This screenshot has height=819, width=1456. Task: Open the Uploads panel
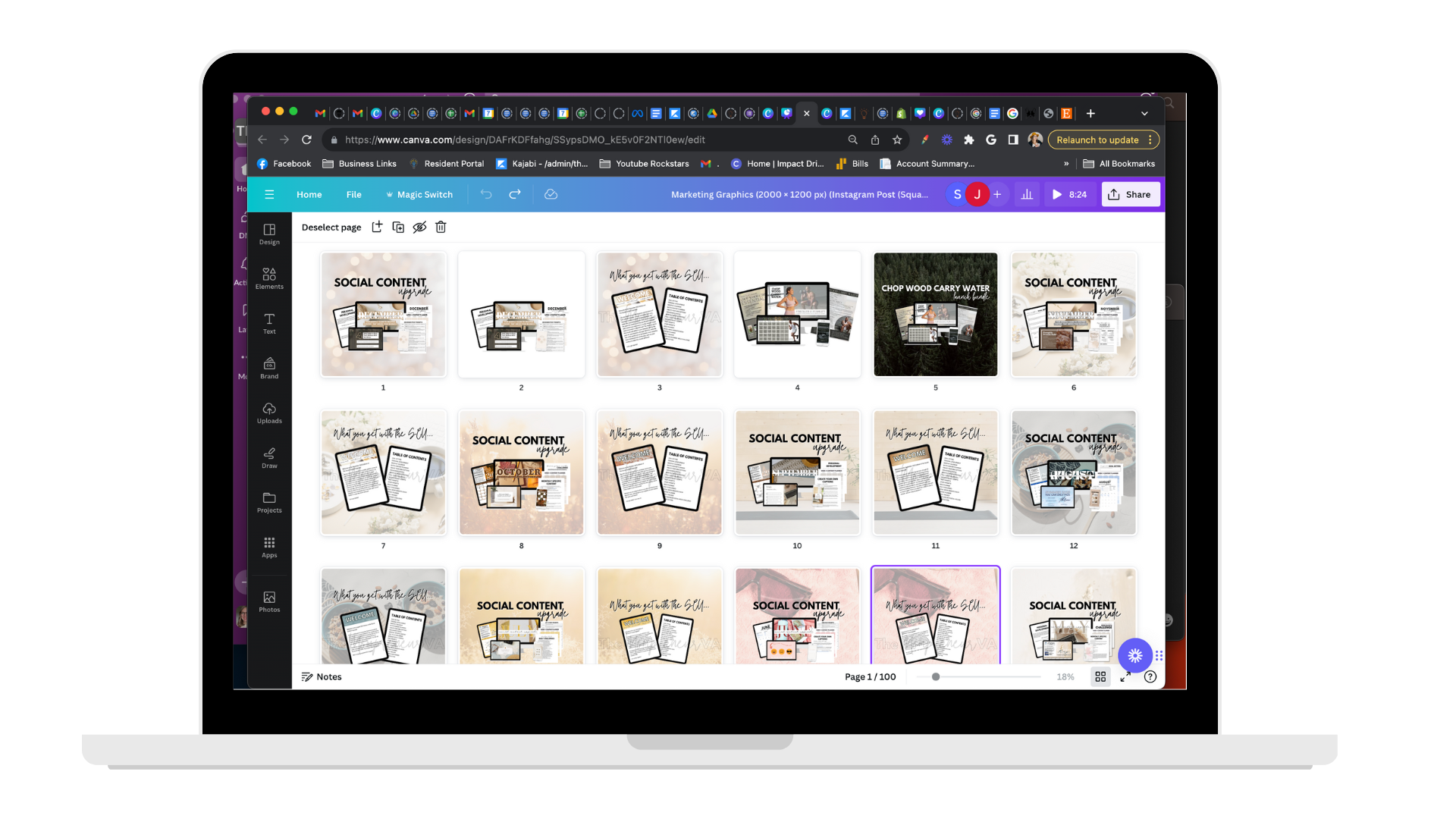tap(269, 413)
